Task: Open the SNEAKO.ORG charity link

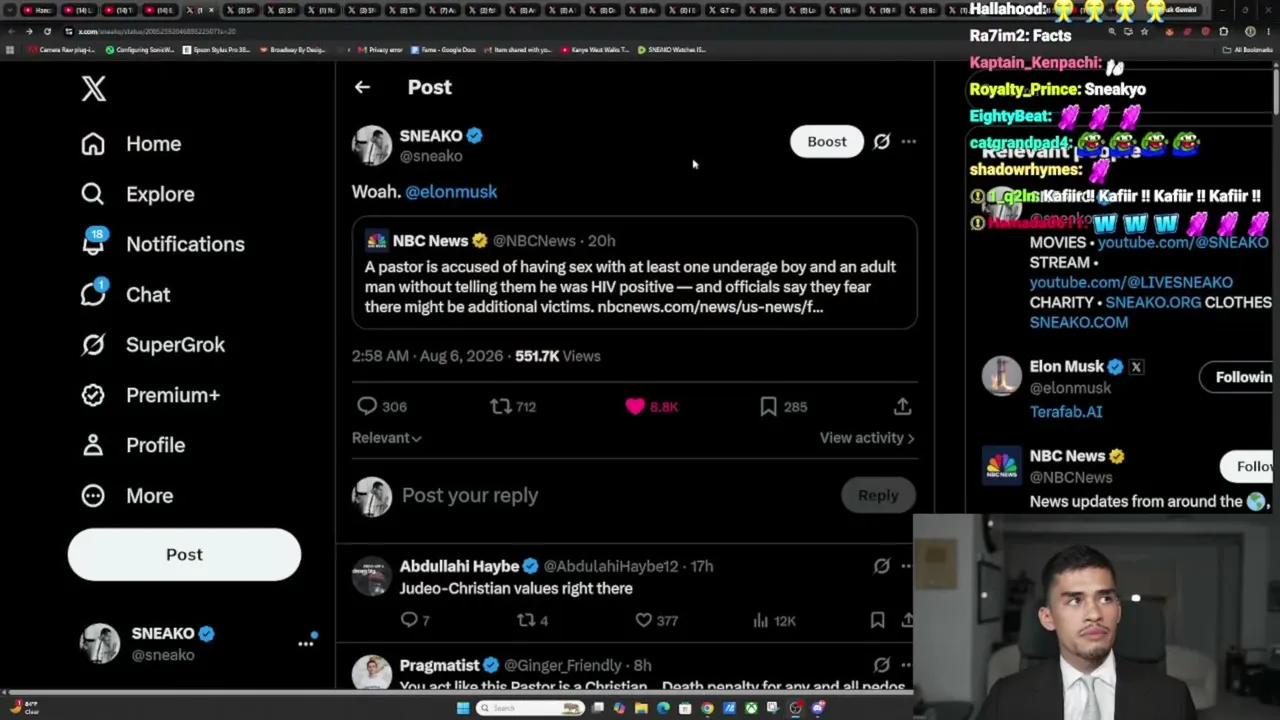Action: 1153,303
